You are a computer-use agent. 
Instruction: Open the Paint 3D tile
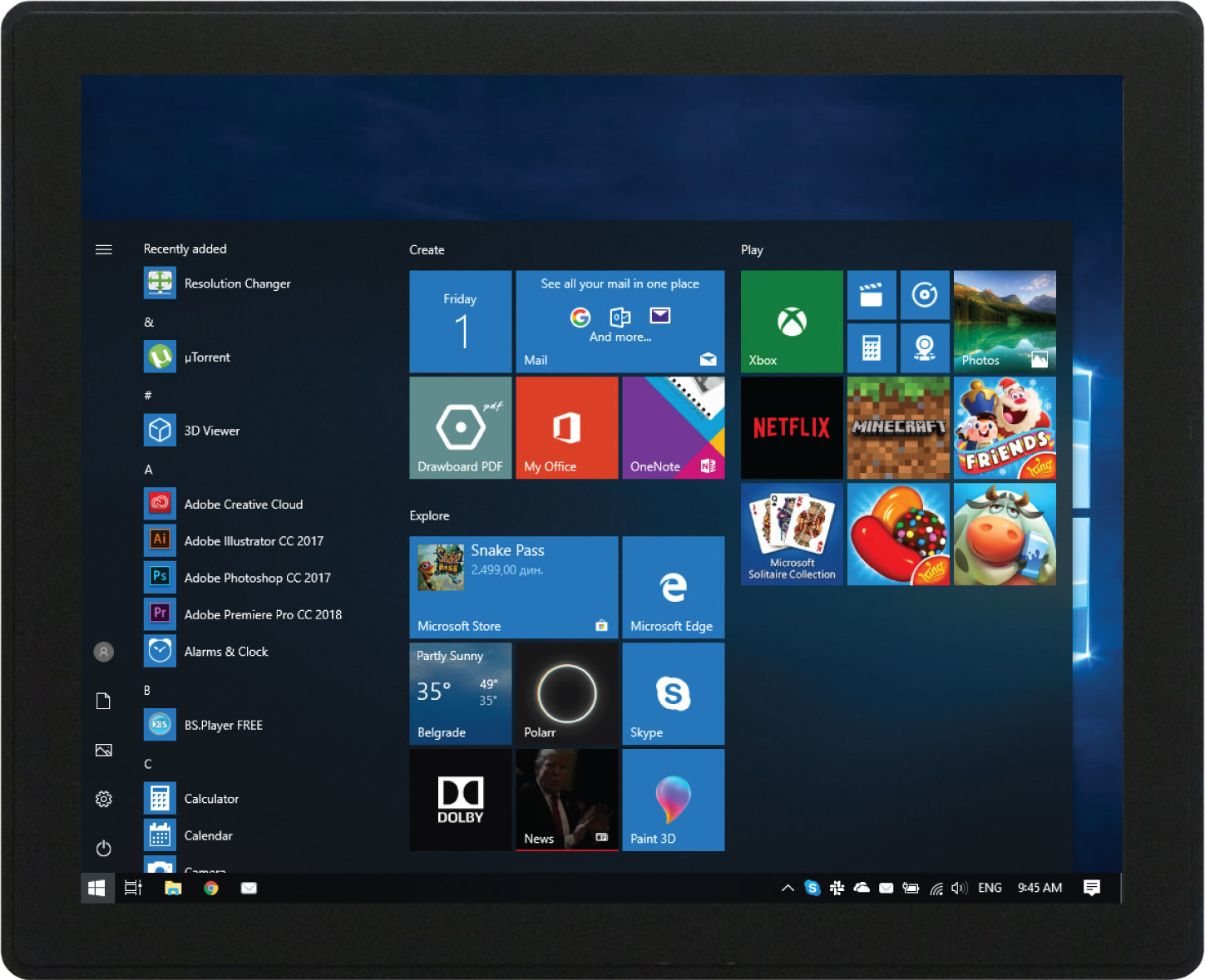[674, 800]
